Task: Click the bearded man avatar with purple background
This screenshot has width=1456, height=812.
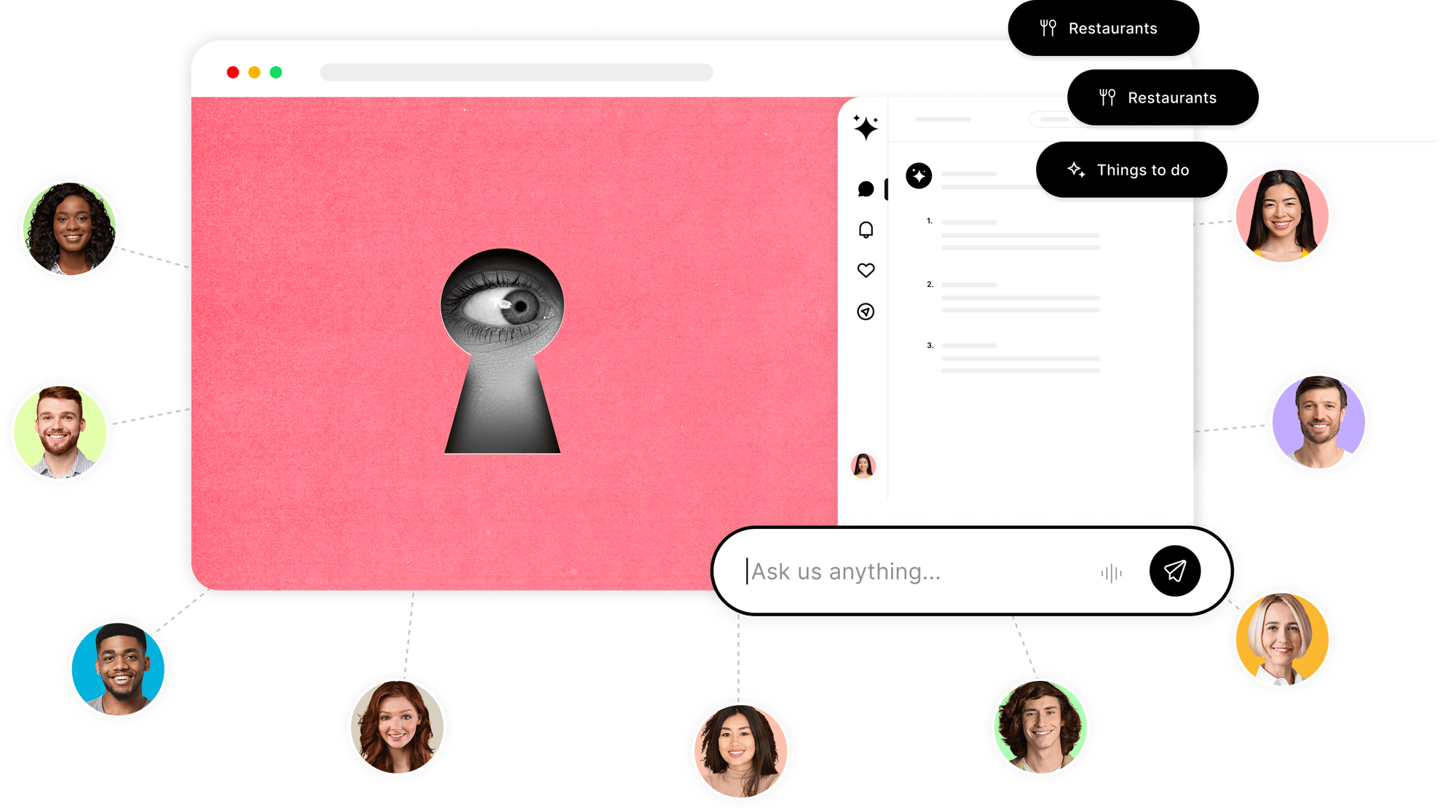Action: click(x=1318, y=422)
